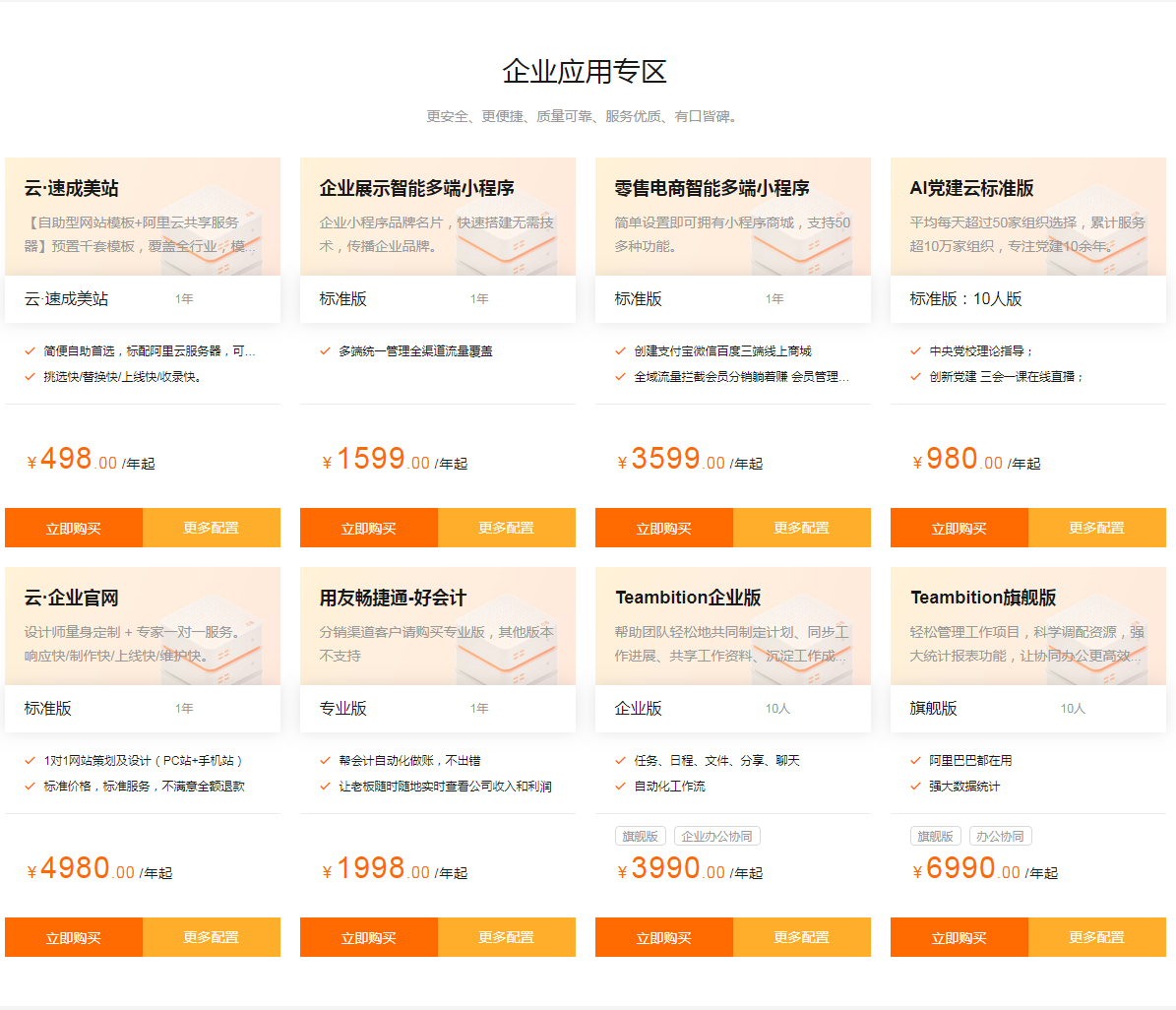Open 更多配置 for AI党建云标准版
The height and width of the screenshot is (1010, 1176).
tap(1097, 528)
